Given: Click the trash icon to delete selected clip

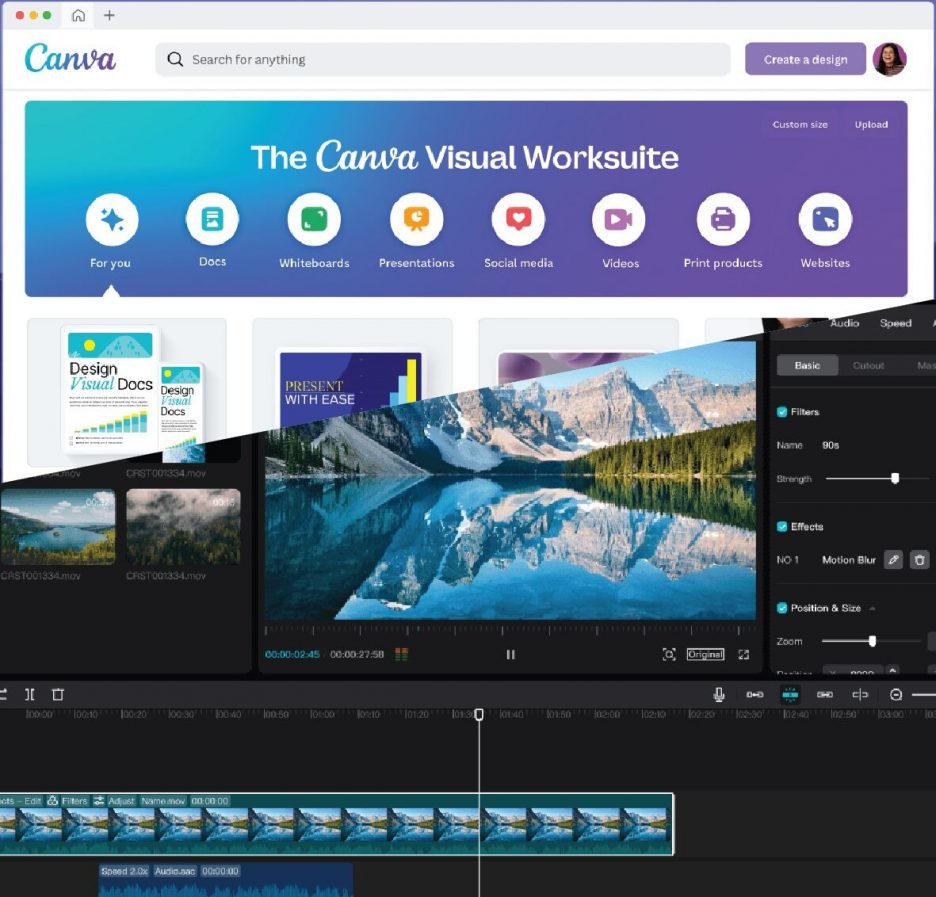Looking at the screenshot, I should (x=57, y=694).
